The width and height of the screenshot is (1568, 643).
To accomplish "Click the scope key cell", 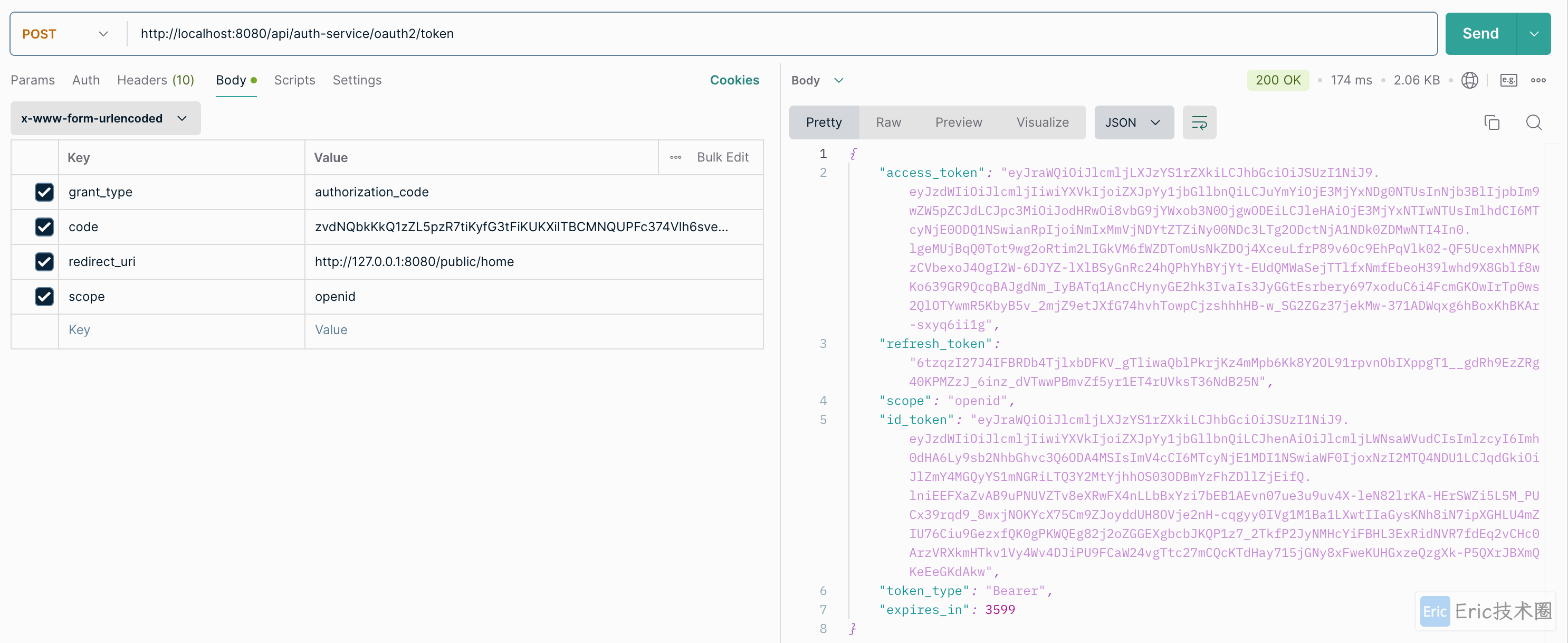I will [181, 297].
